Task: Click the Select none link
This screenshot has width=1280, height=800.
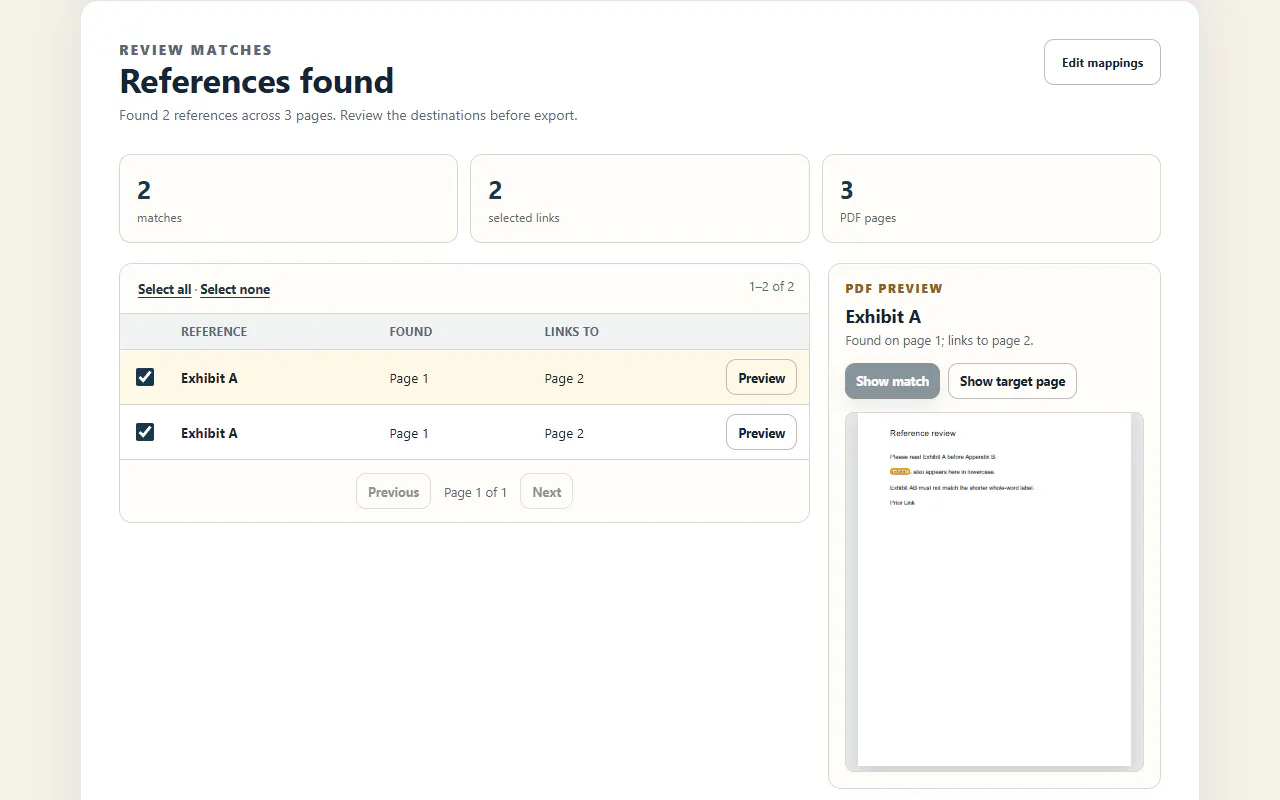Action: 235,289
